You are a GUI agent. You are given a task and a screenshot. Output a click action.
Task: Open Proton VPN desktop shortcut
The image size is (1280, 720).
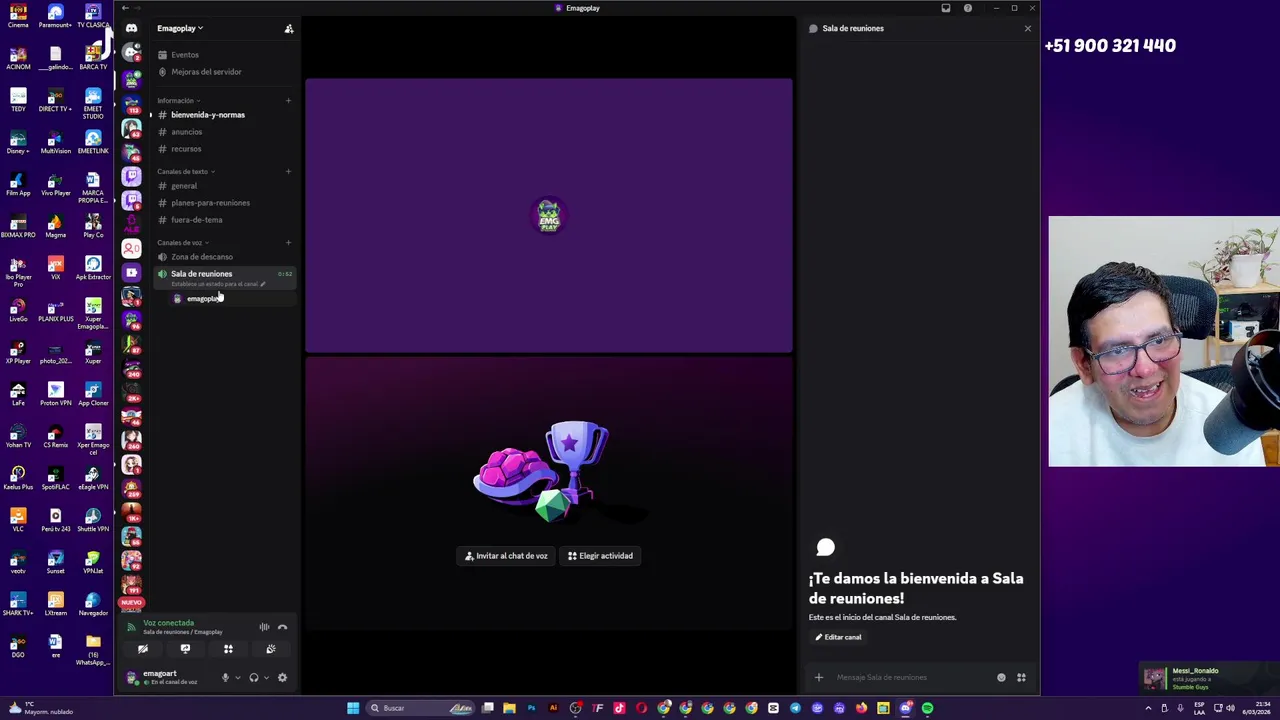(x=55, y=394)
